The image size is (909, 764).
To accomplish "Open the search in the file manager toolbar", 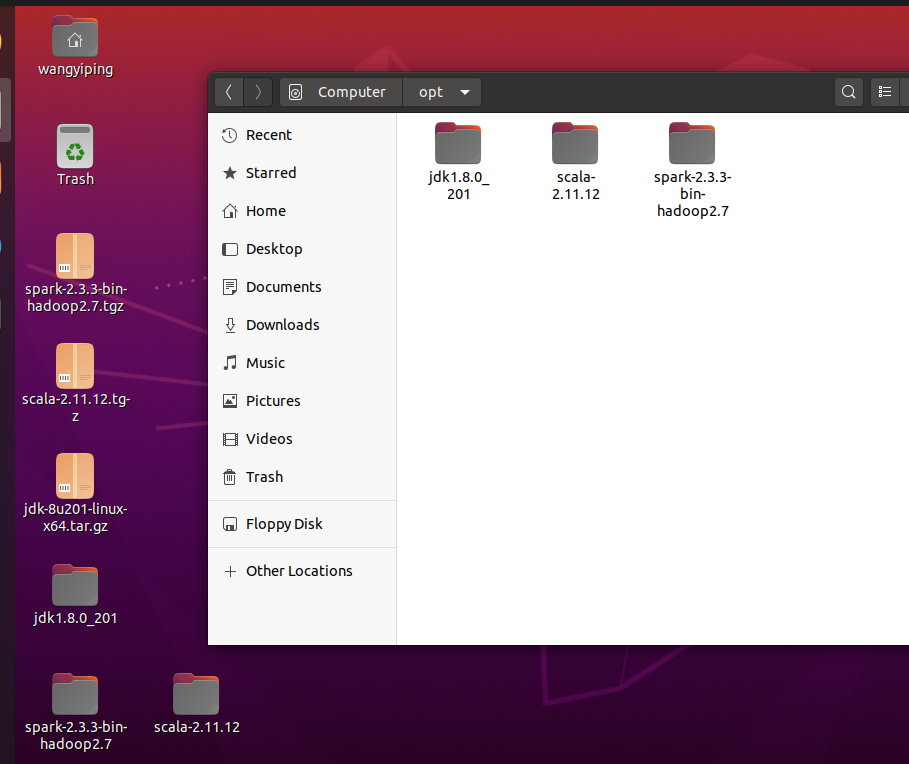I will (x=848, y=91).
